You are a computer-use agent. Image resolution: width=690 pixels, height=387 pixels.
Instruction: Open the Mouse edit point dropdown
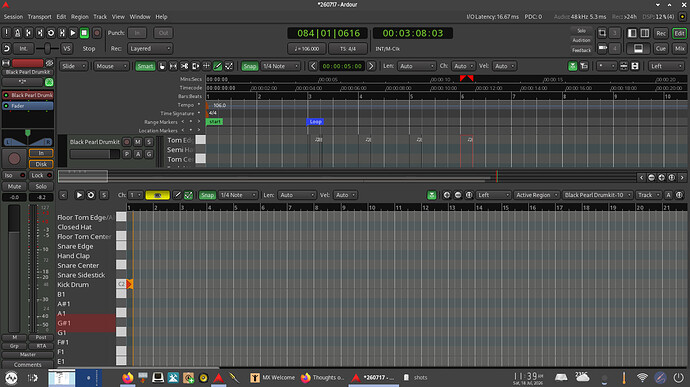[112, 66]
